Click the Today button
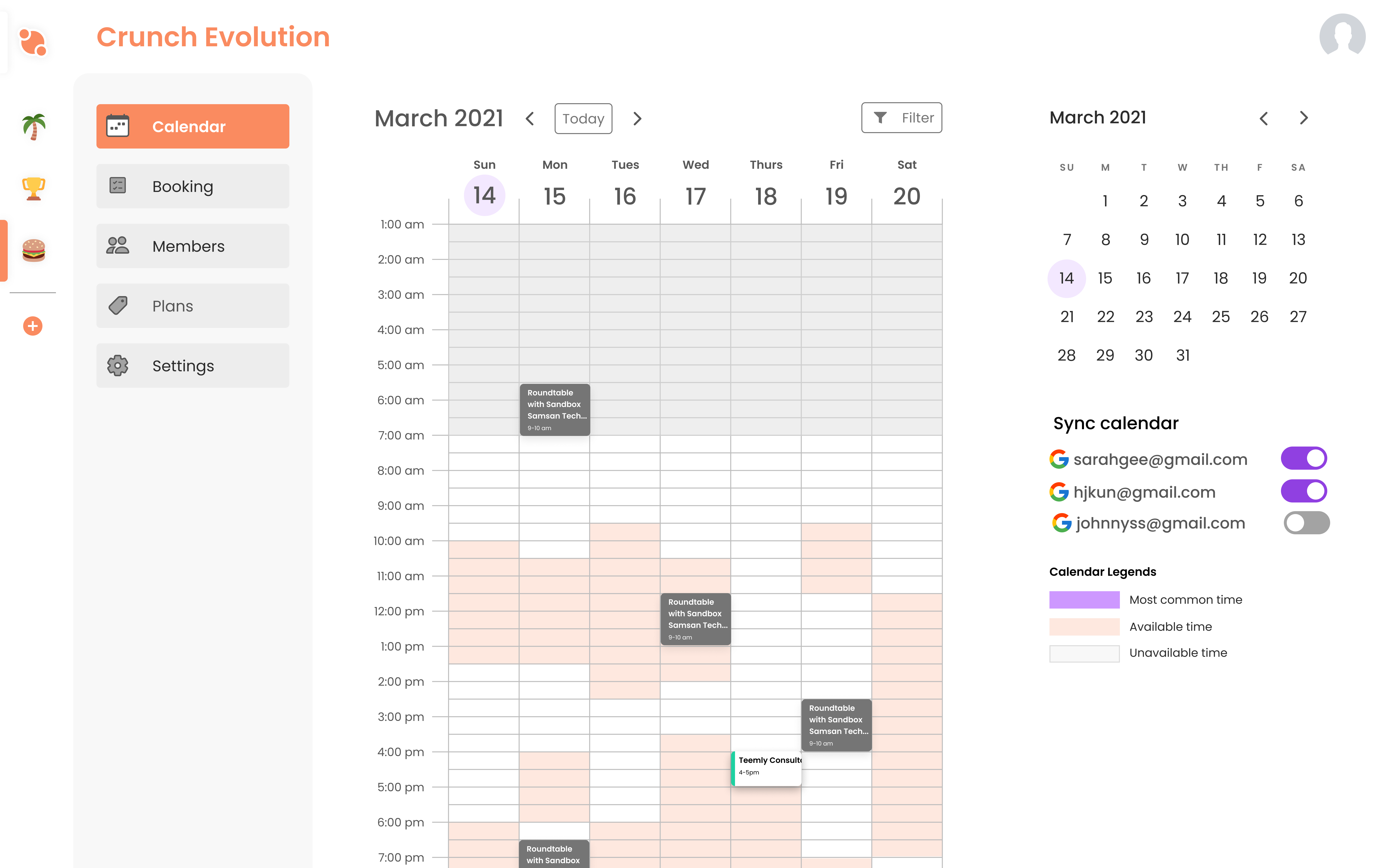The width and height of the screenshot is (1389, 868). (x=583, y=119)
